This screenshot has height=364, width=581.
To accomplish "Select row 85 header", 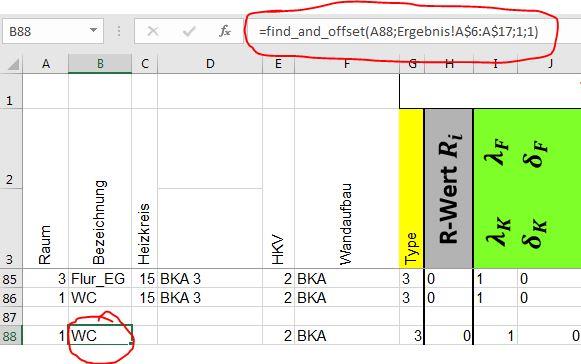I will [x=11, y=279].
